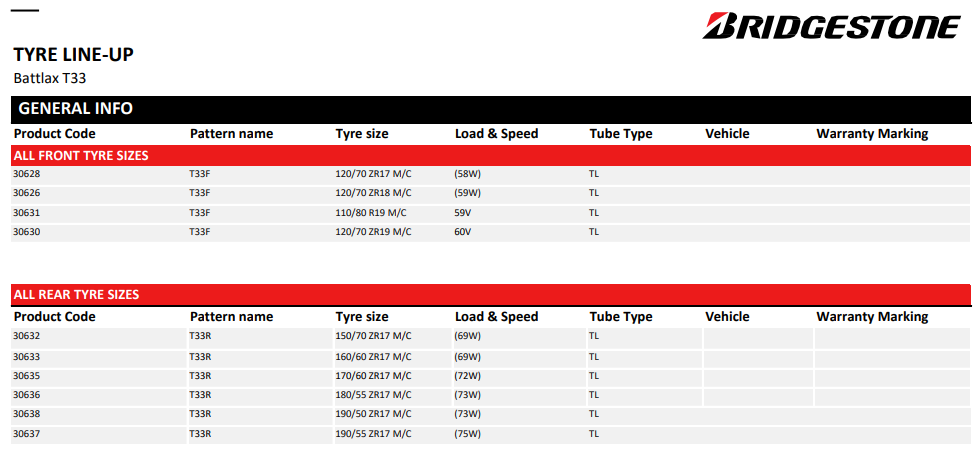Click front table Pattern name header

point(231,133)
